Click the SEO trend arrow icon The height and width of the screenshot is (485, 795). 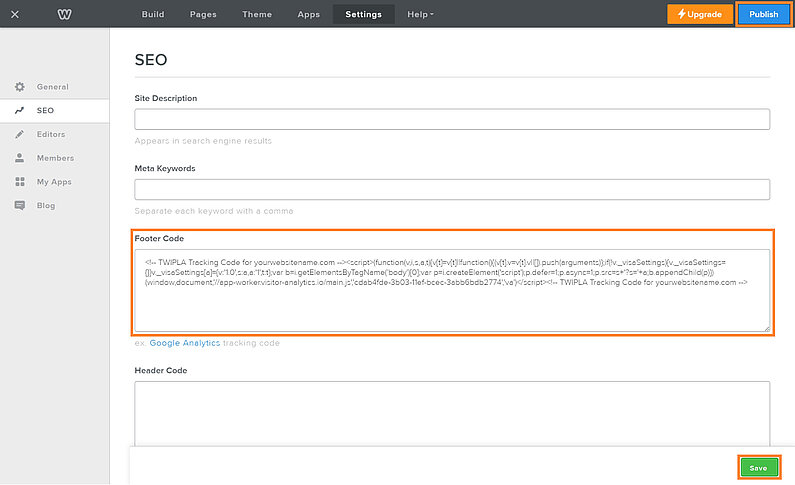[19, 111]
